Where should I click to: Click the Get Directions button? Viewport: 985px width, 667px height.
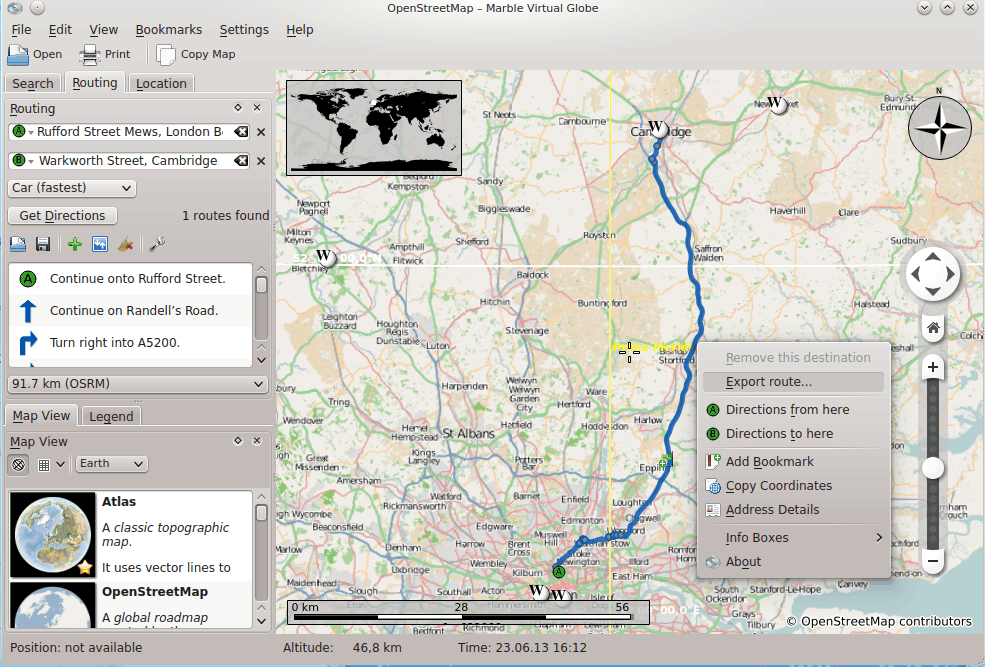point(62,215)
